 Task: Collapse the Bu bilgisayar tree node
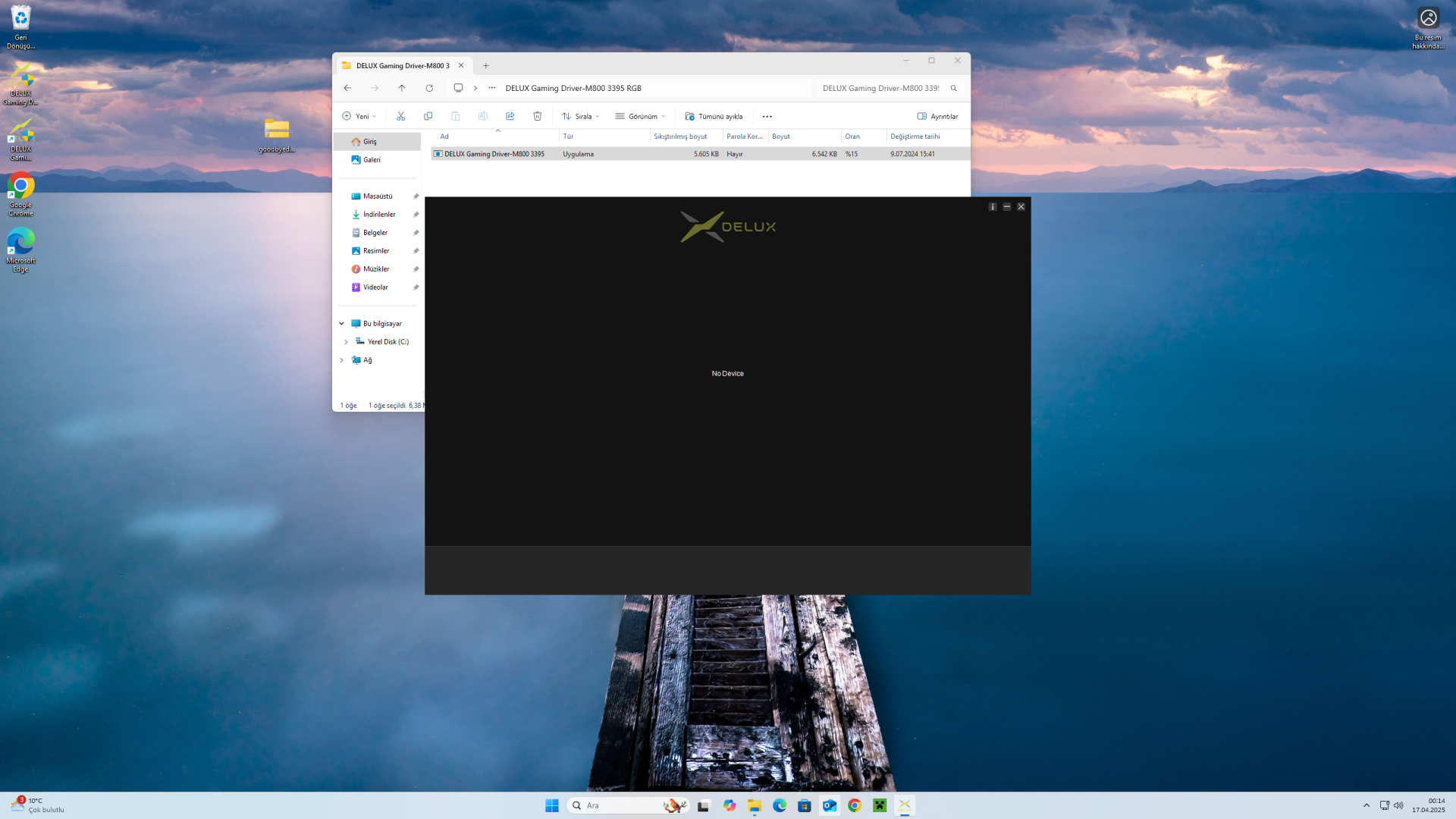point(341,324)
